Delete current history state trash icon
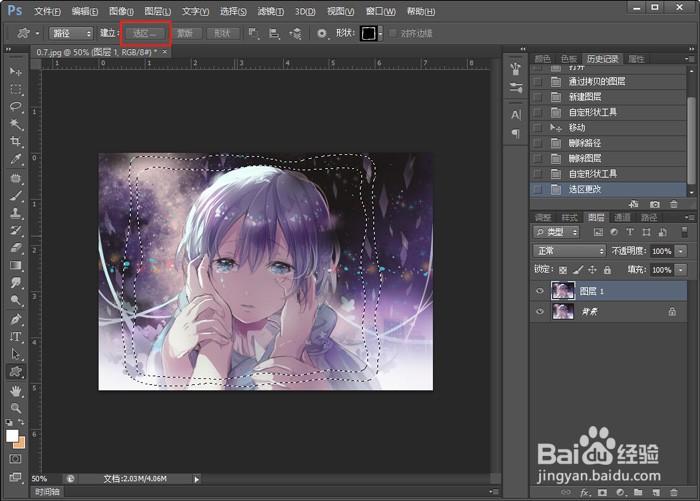 [674, 204]
